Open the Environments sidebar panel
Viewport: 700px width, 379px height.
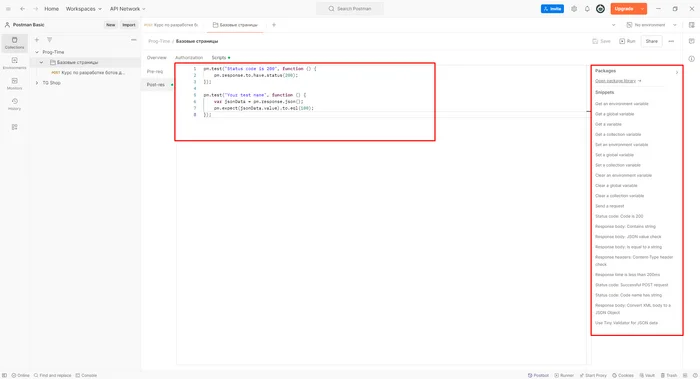(x=14, y=63)
